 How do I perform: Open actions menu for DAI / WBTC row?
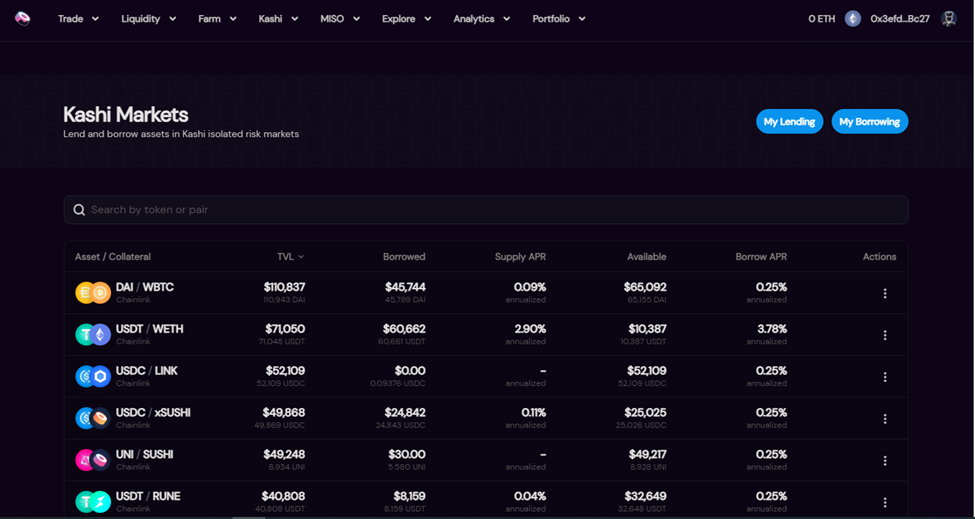(885, 293)
